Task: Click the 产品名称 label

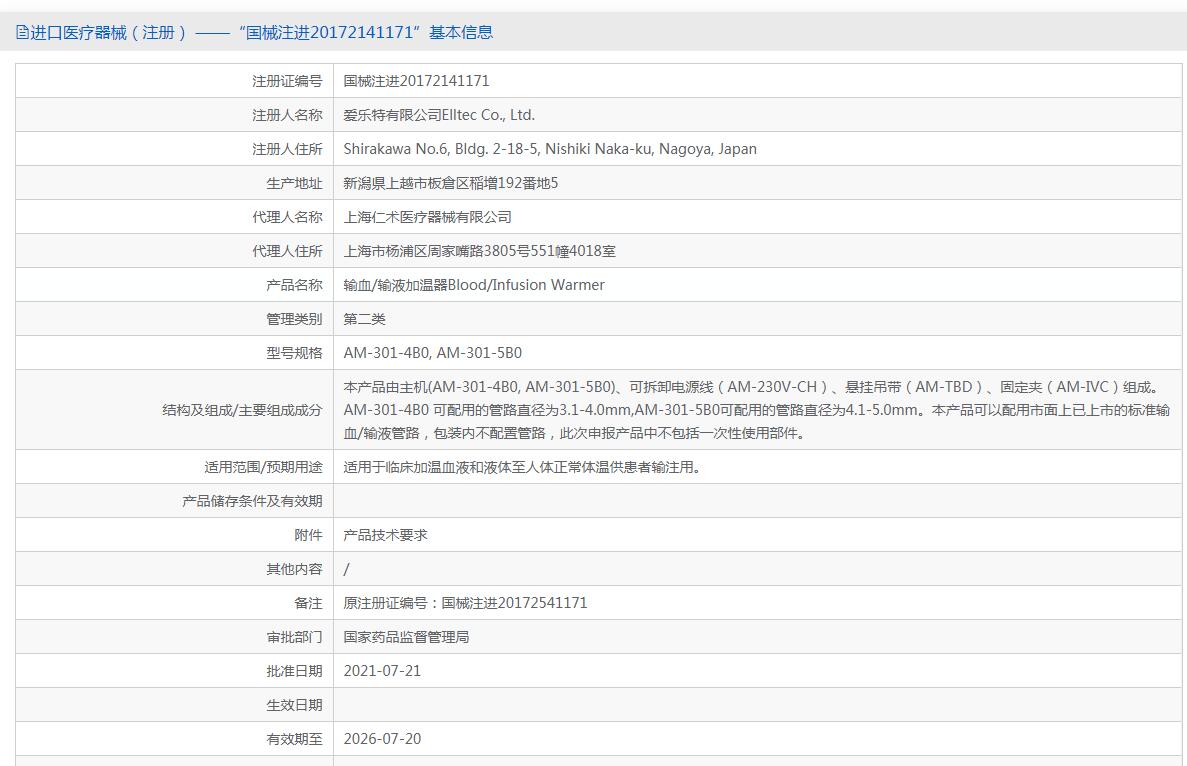Action: point(294,285)
